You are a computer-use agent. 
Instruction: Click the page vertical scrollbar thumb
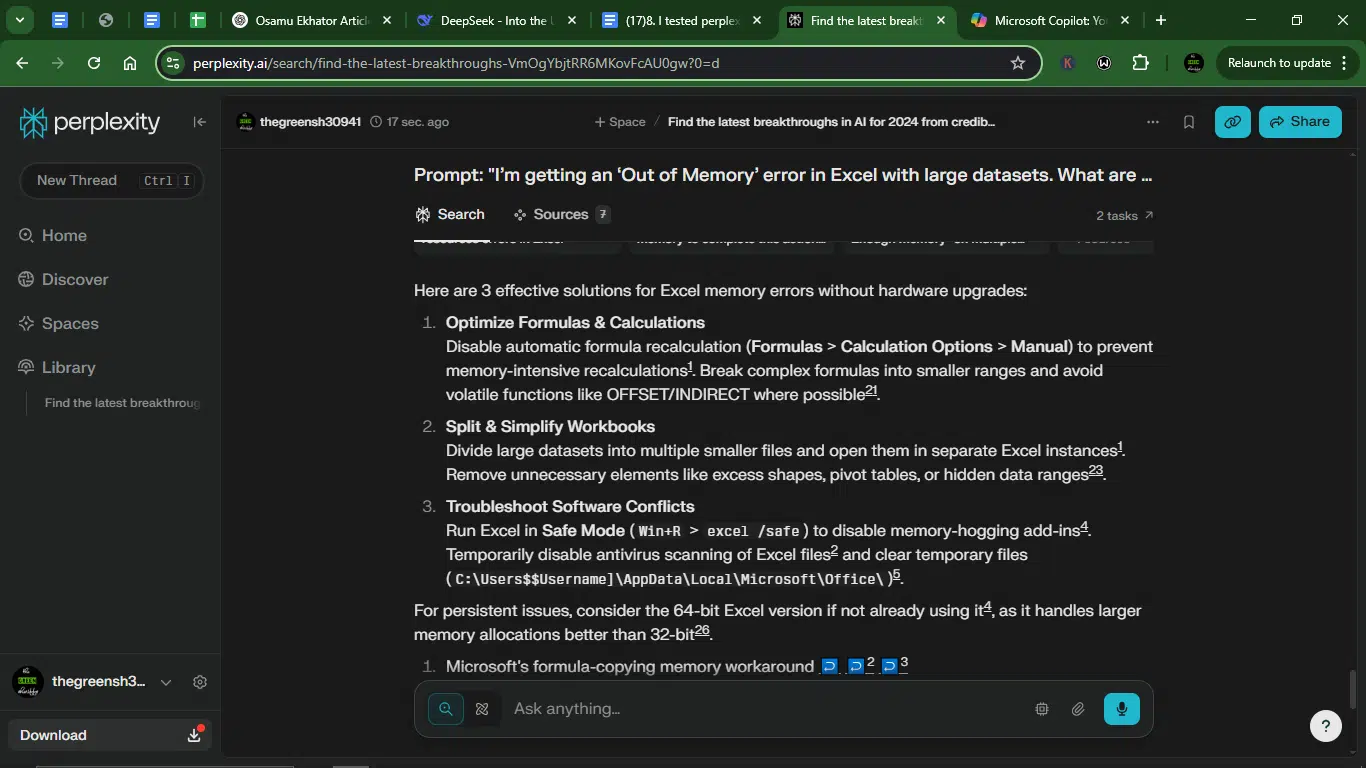point(1354,689)
